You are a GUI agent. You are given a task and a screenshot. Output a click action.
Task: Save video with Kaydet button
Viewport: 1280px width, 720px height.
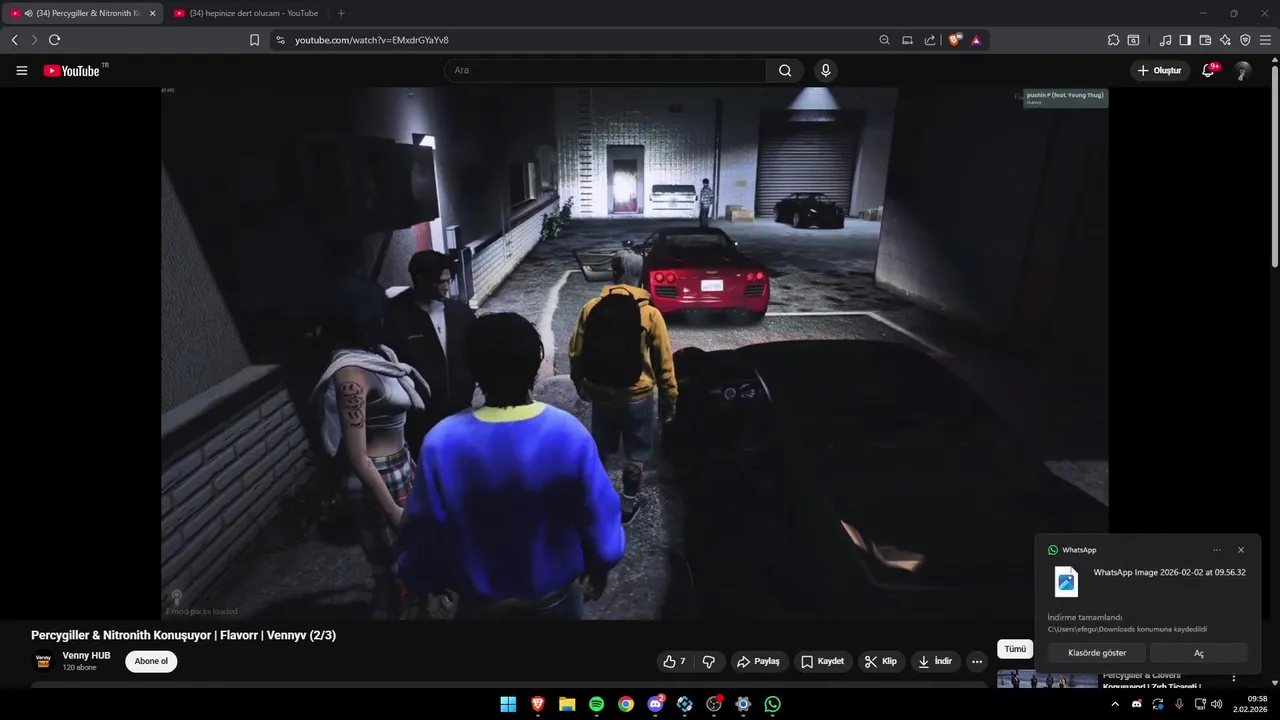click(822, 661)
